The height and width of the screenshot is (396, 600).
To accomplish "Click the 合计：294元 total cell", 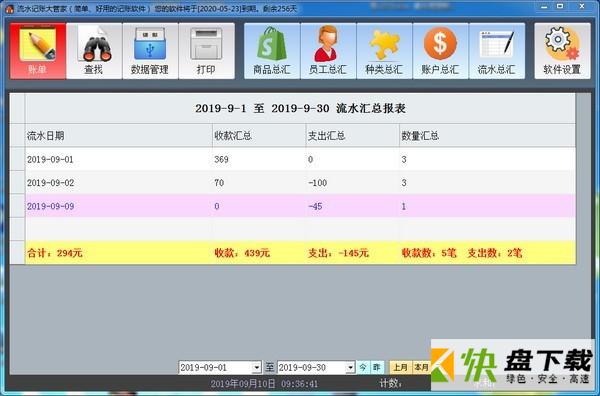I will [x=119, y=253].
